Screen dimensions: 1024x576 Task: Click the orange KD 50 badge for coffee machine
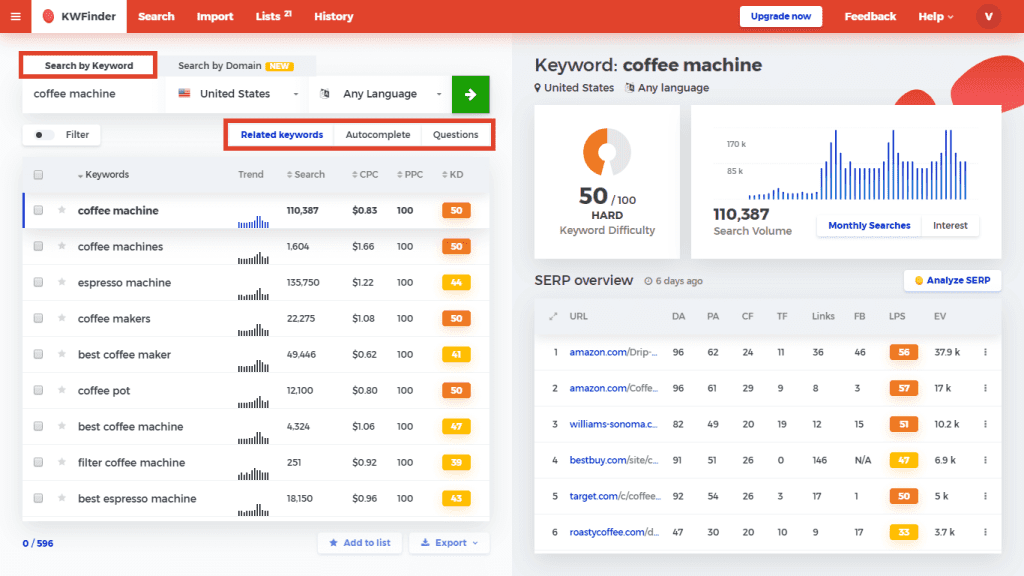(456, 211)
